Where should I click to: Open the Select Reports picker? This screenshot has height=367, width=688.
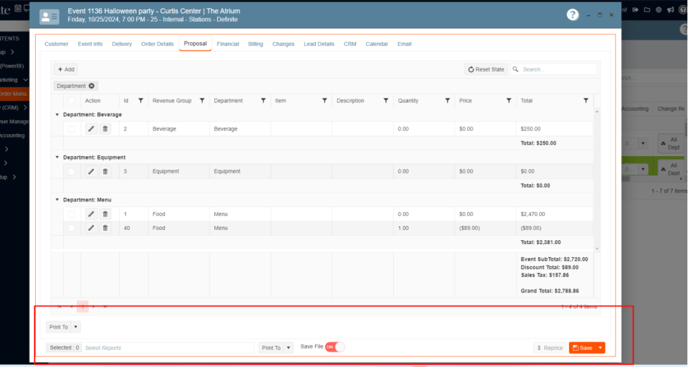pos(168,348)
